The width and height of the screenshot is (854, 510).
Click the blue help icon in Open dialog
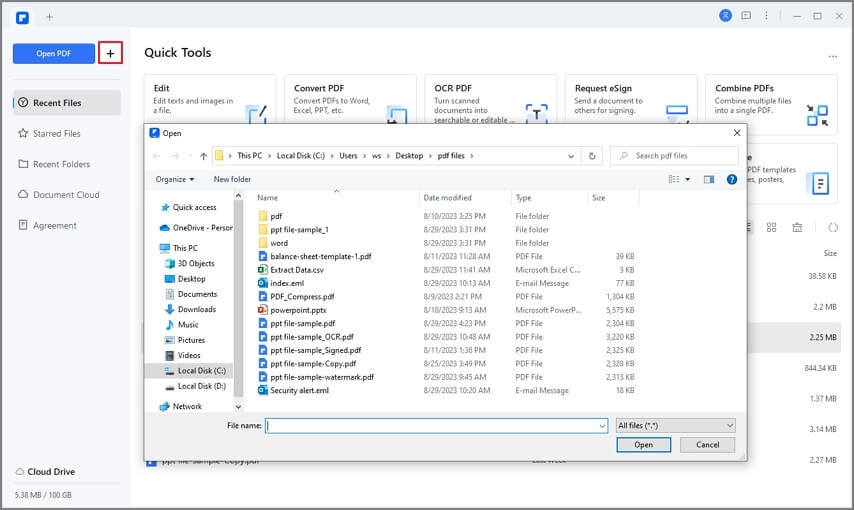click(x=732, y=179)
